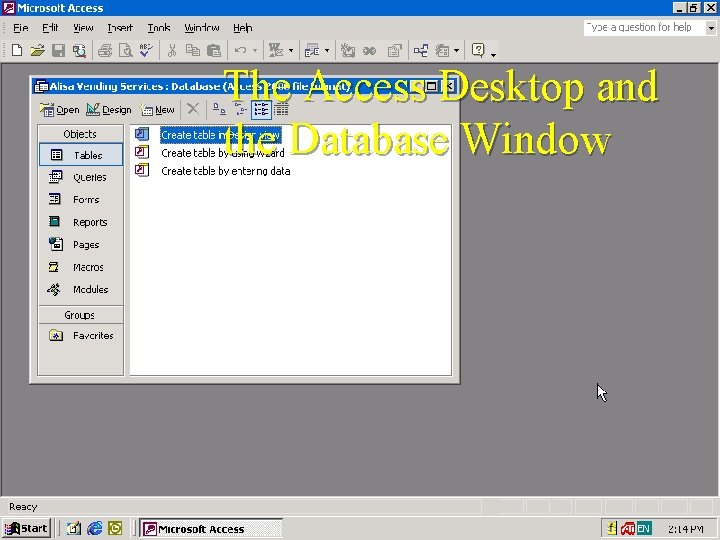Screen dimensions: 720x540
Task: Expand the Analyze dropdown arrow
Action: click(x=327, y=51)
